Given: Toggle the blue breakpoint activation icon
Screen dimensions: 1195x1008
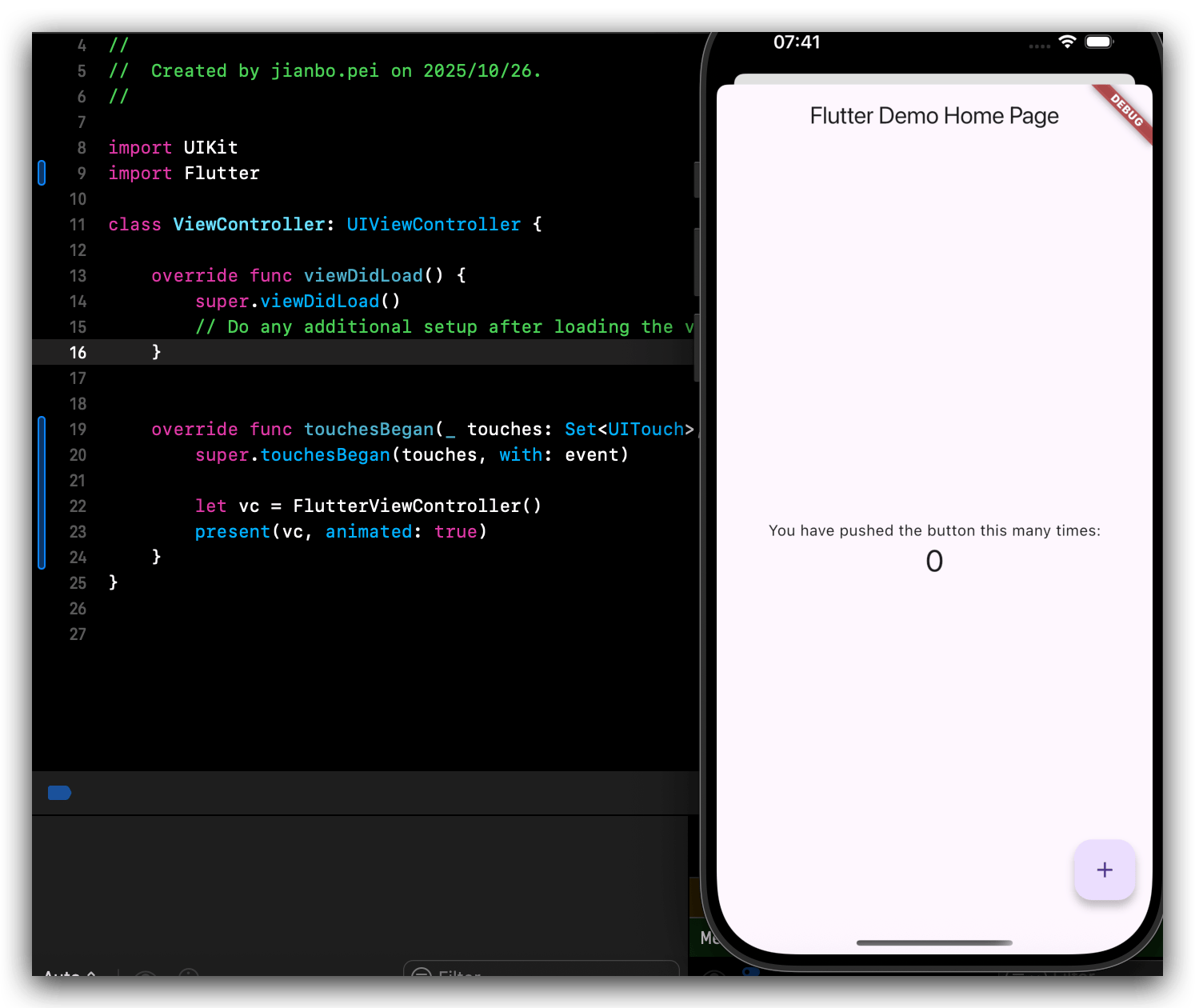Looking at the screenshot, I should (59, 793).
